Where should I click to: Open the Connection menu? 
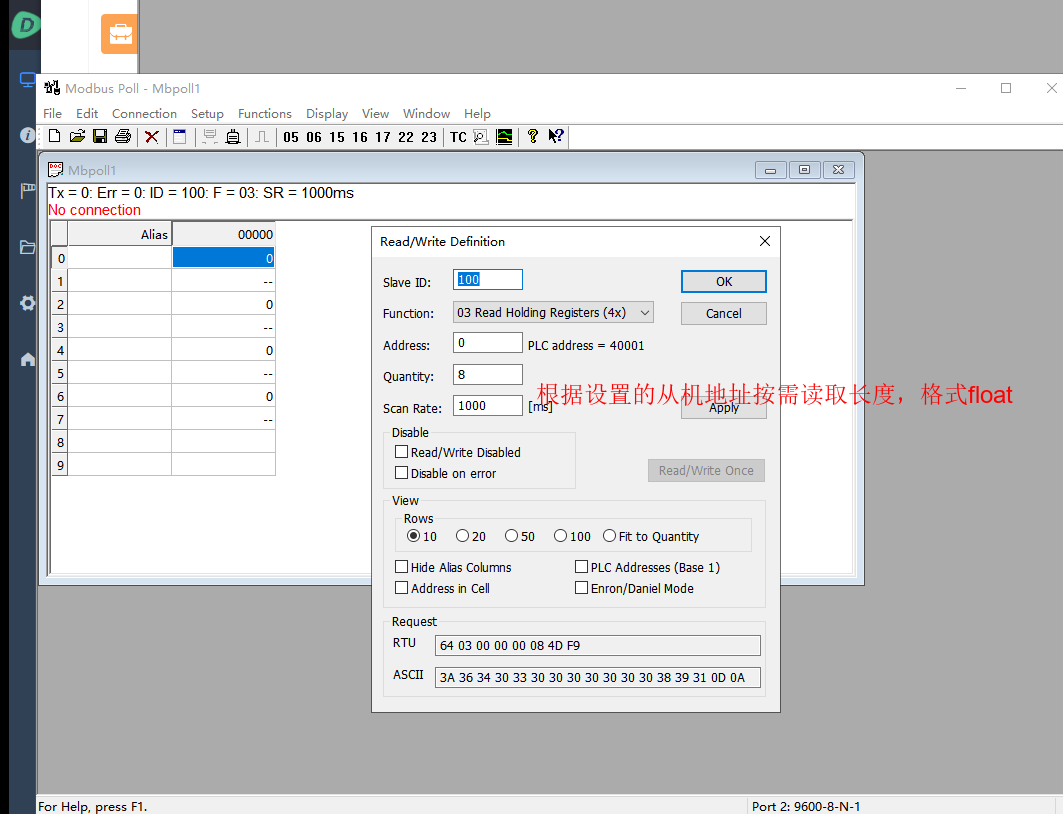tap(144, 114)
